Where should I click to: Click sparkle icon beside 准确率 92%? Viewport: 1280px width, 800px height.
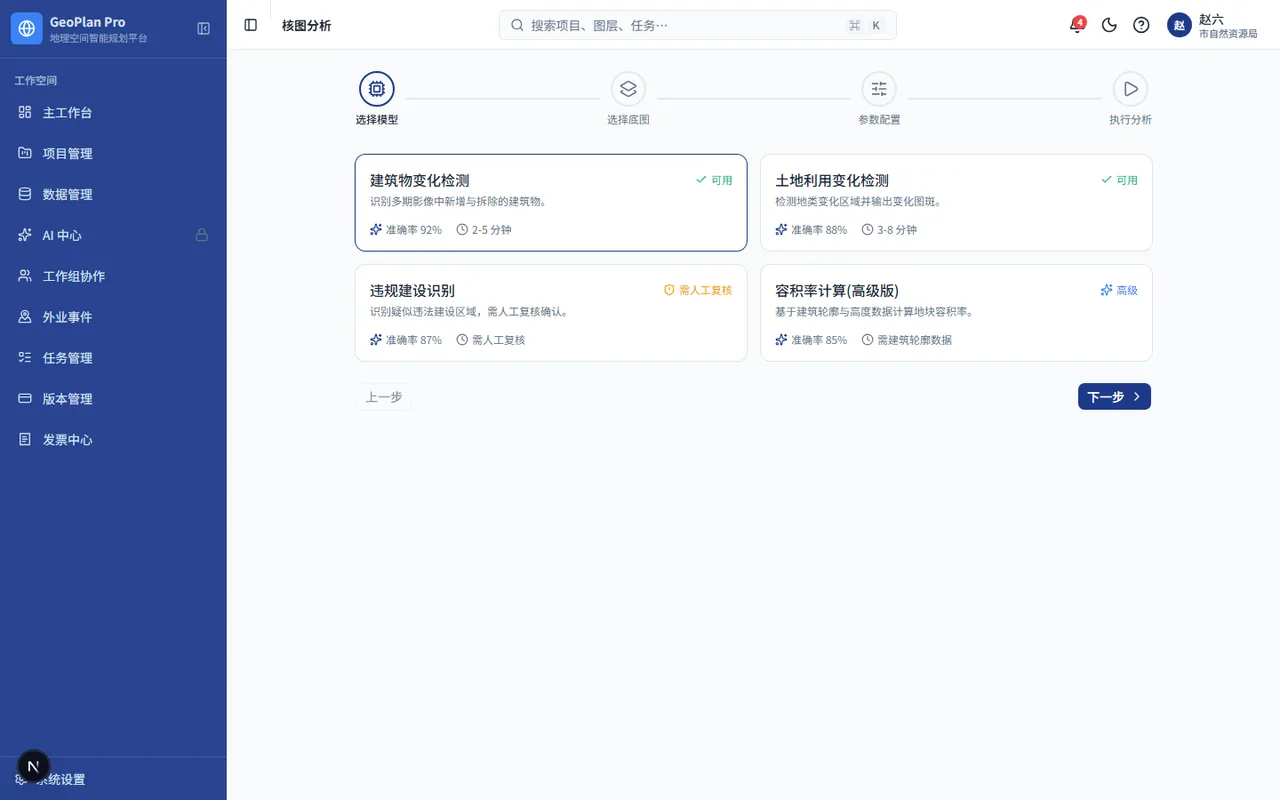pos(376,229)
